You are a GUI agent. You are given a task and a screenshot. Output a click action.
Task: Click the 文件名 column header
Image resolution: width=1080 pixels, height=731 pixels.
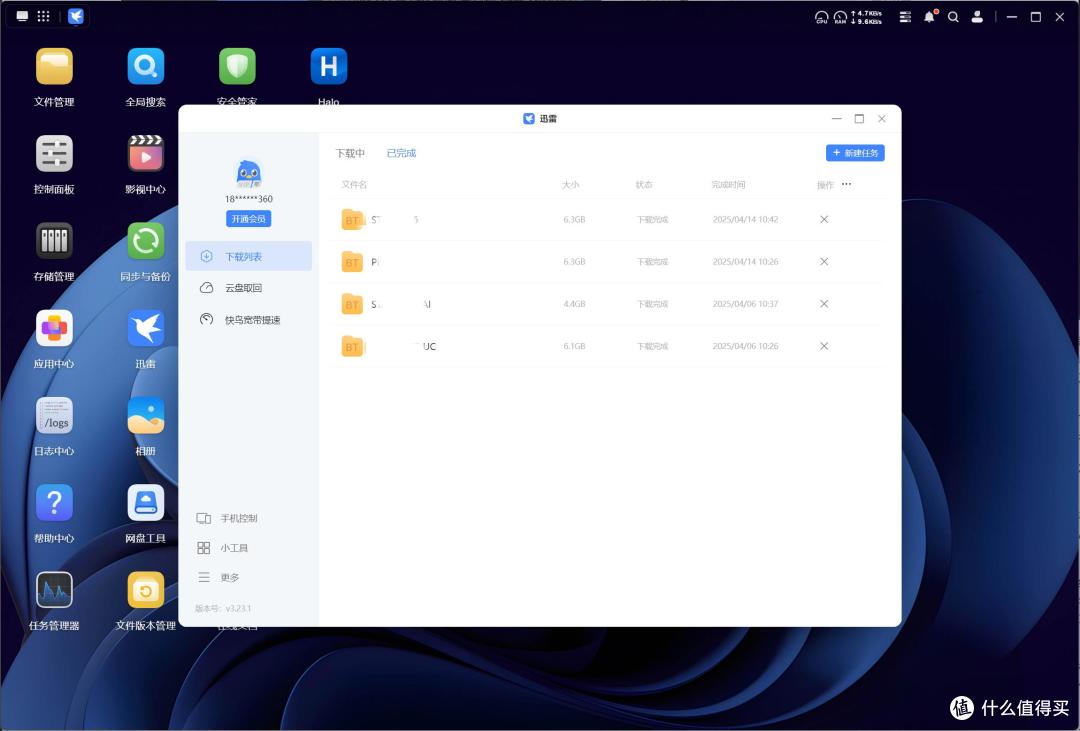[x=354, y=185]
